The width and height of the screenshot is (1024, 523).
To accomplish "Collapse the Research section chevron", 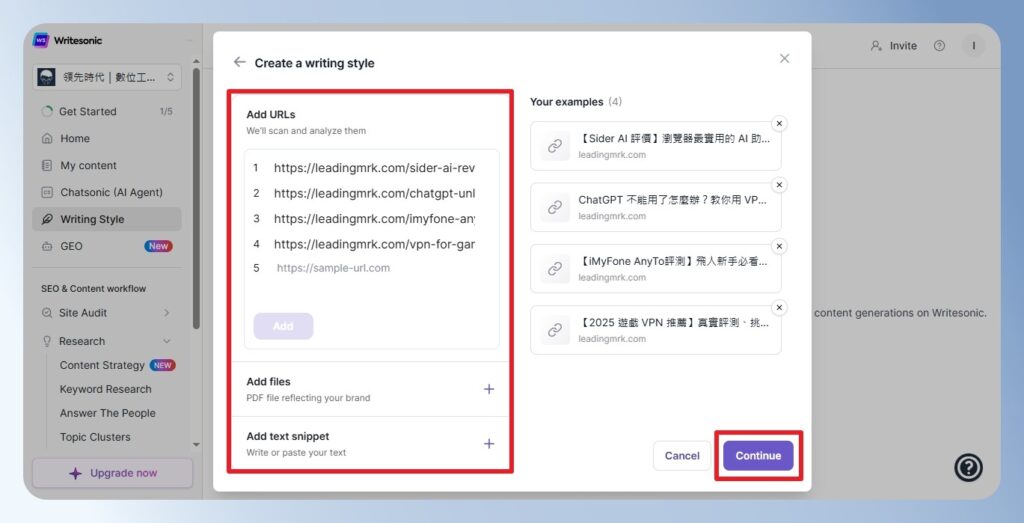I will [167, 341].
